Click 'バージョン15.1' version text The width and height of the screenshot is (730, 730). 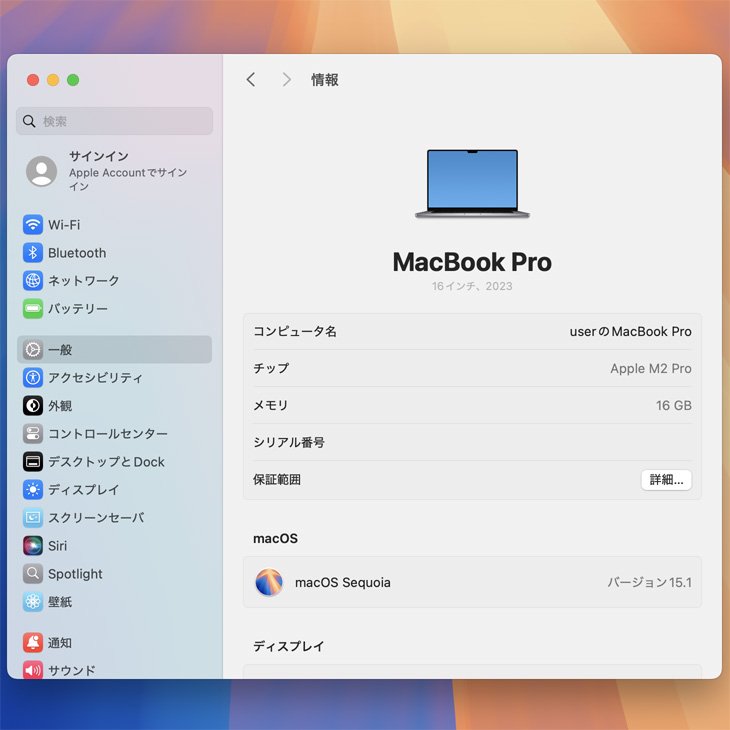(649, 582)
